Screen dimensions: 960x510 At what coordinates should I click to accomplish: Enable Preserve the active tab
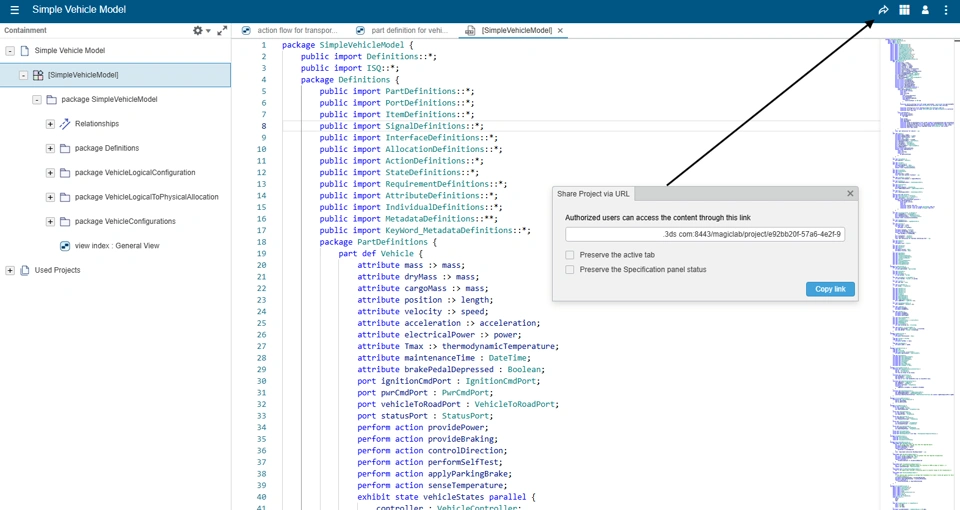pyautogui.click(x=570, y=255)
